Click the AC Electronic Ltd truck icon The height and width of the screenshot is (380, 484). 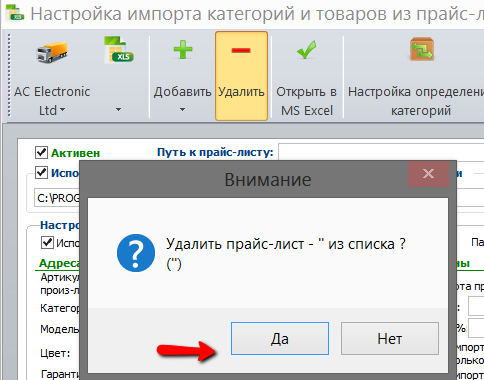click(52, 52)
